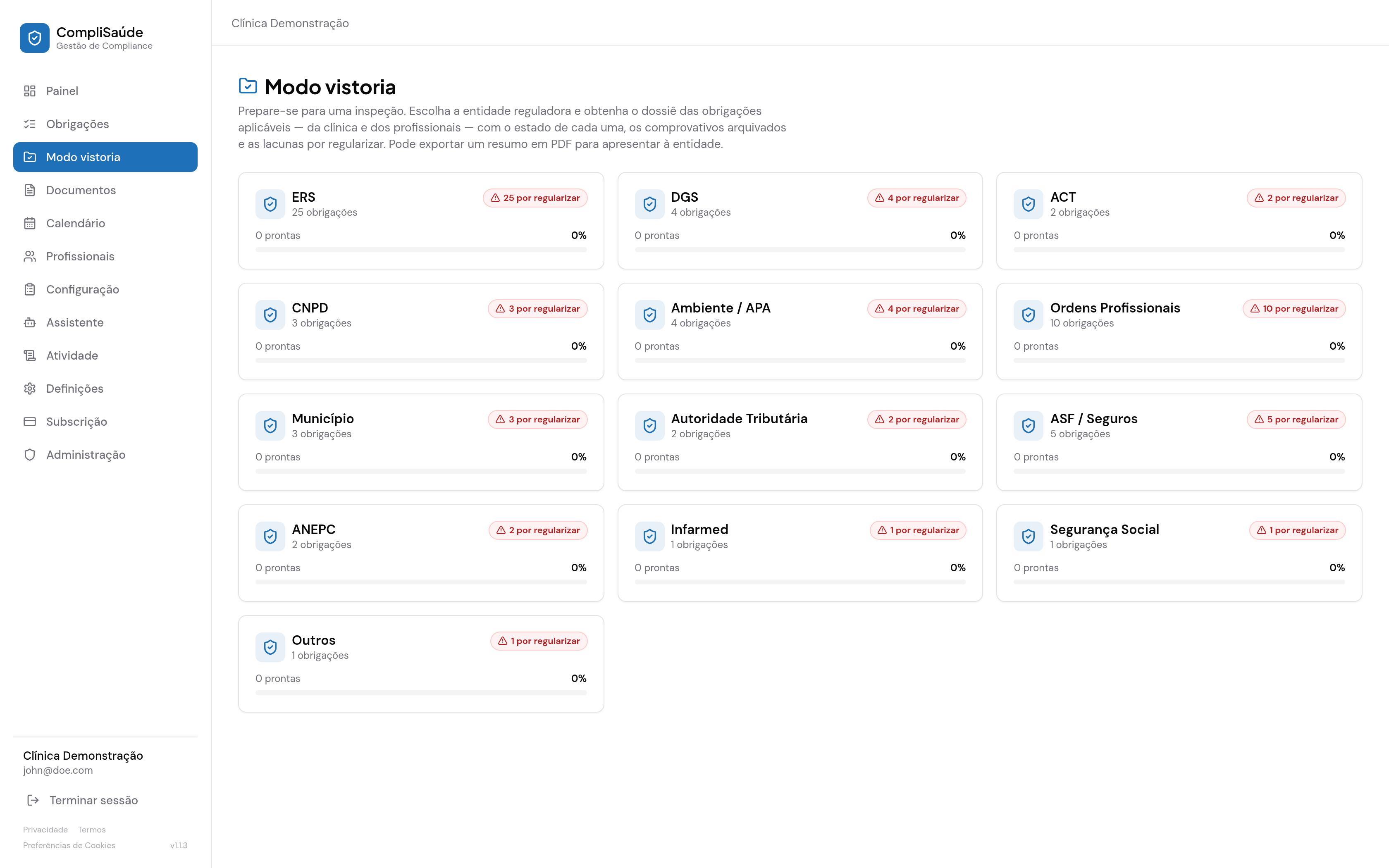The height and width of the screenshot is (868, 1389).
Task: Open the DGS entity card
Action: [800, 220]
